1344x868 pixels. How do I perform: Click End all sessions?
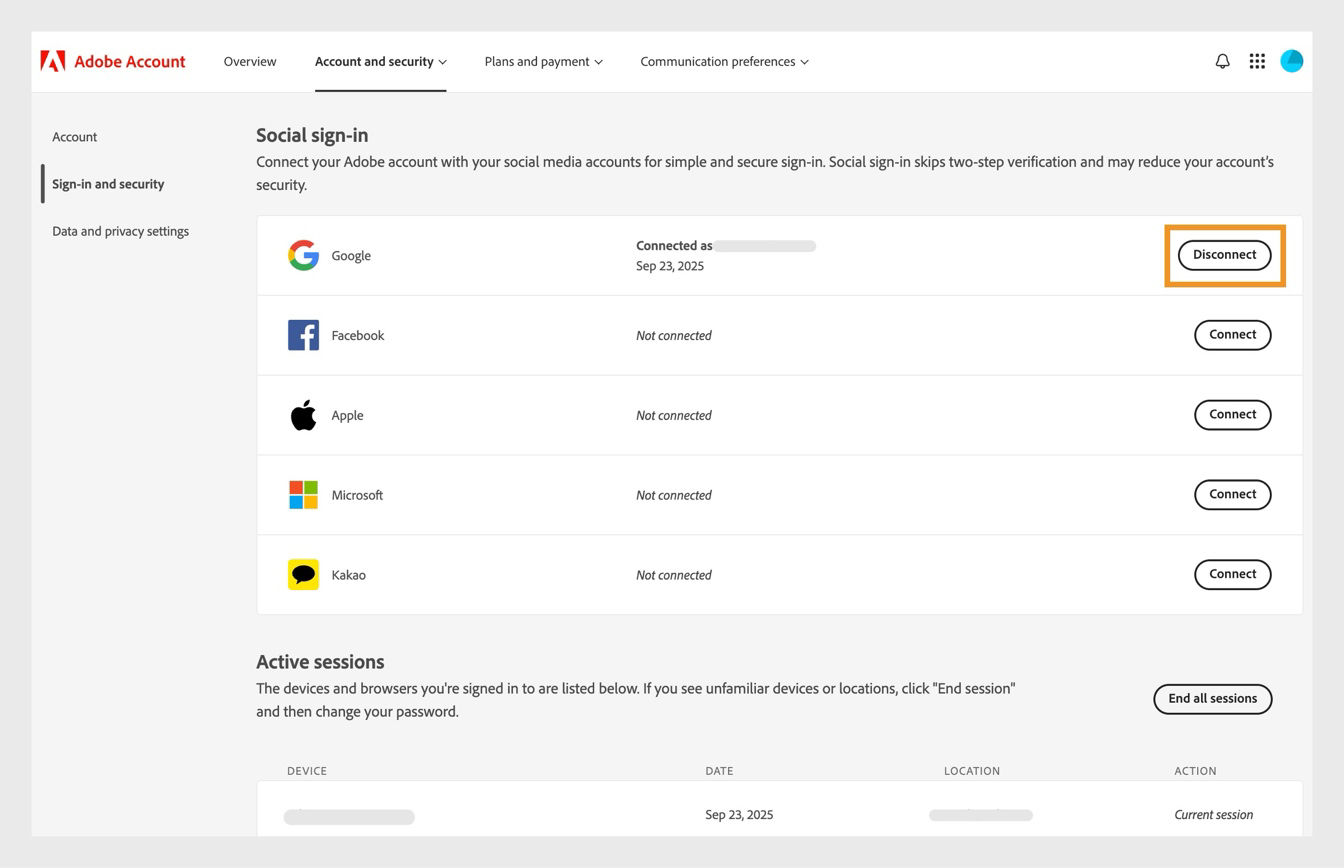click(1212, 699)
